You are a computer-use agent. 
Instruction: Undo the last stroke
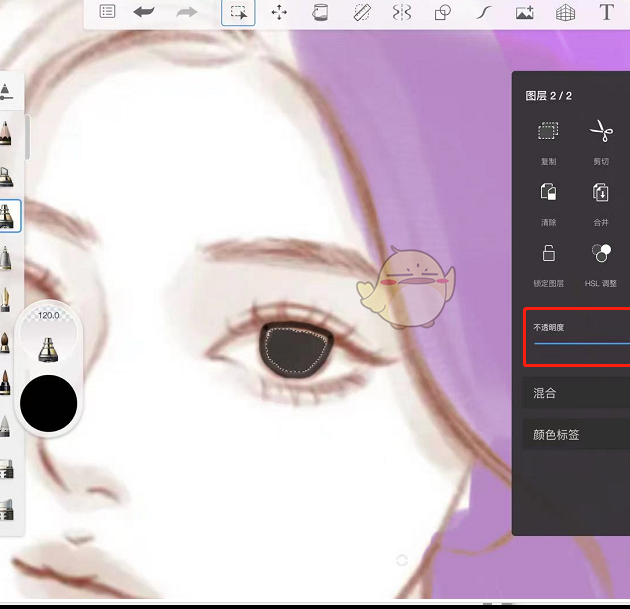144,12
